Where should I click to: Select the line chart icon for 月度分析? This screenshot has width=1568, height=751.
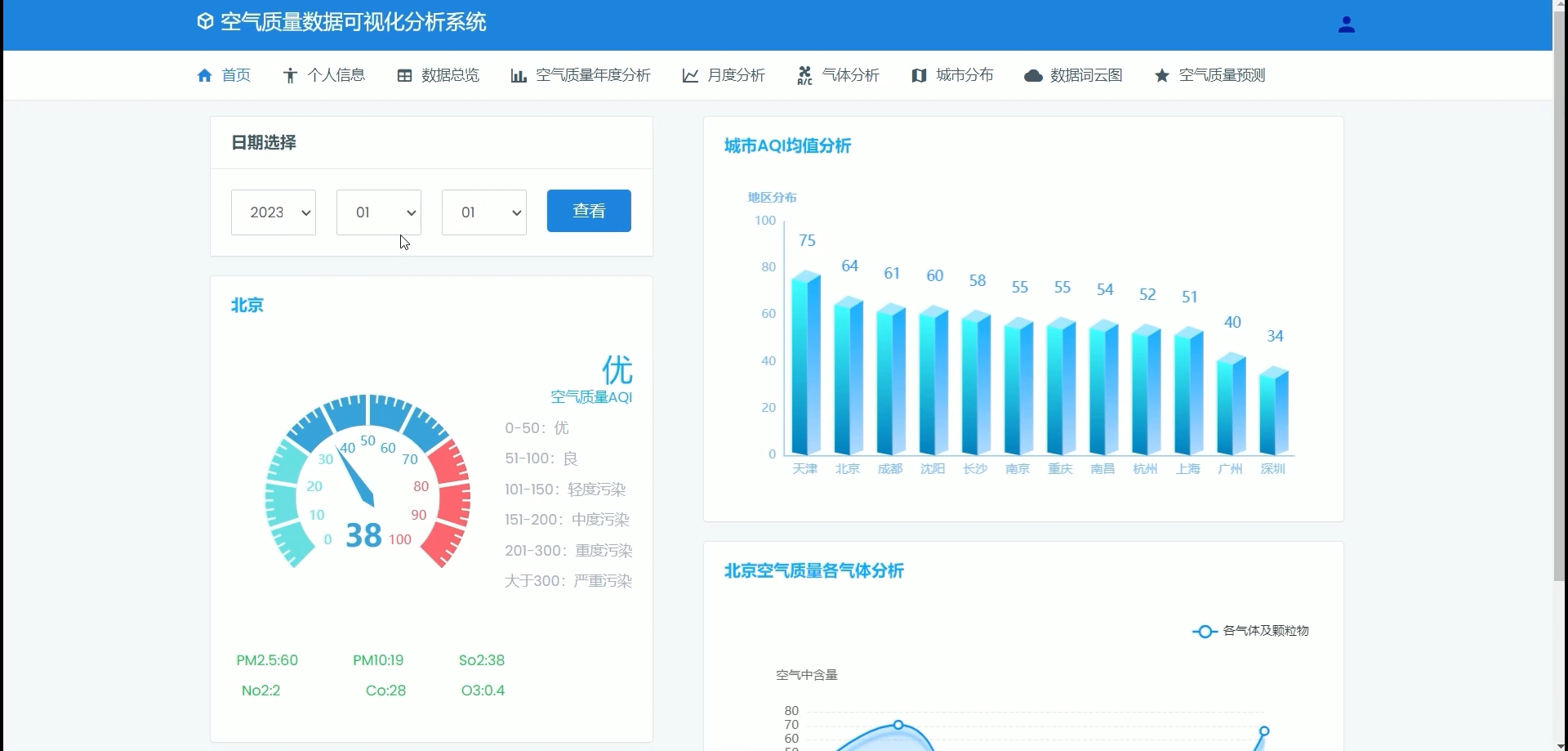click(x=690, y=75)
